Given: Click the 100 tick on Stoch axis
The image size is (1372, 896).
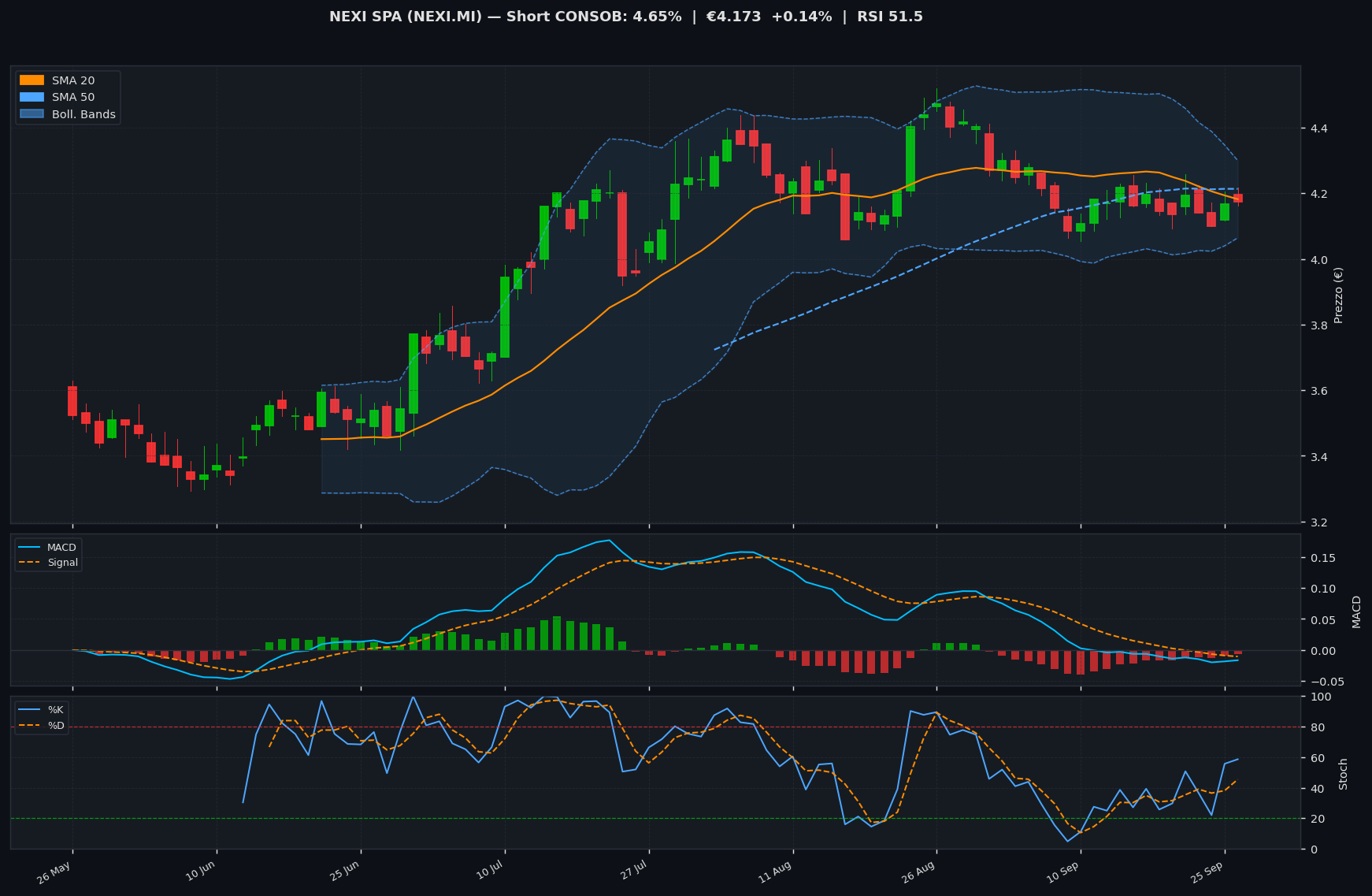Looking at the screenshot, I should point(1319,697).
